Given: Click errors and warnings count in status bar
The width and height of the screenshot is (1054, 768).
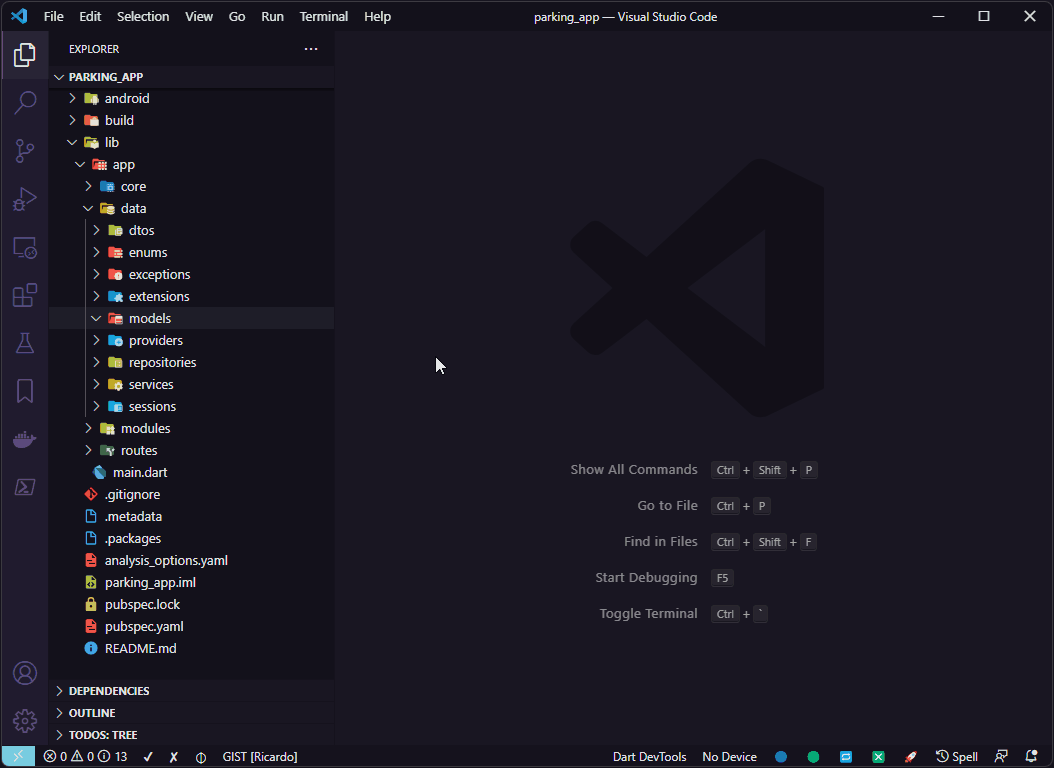Looking at the screenshot, I should tap(85, 757).
